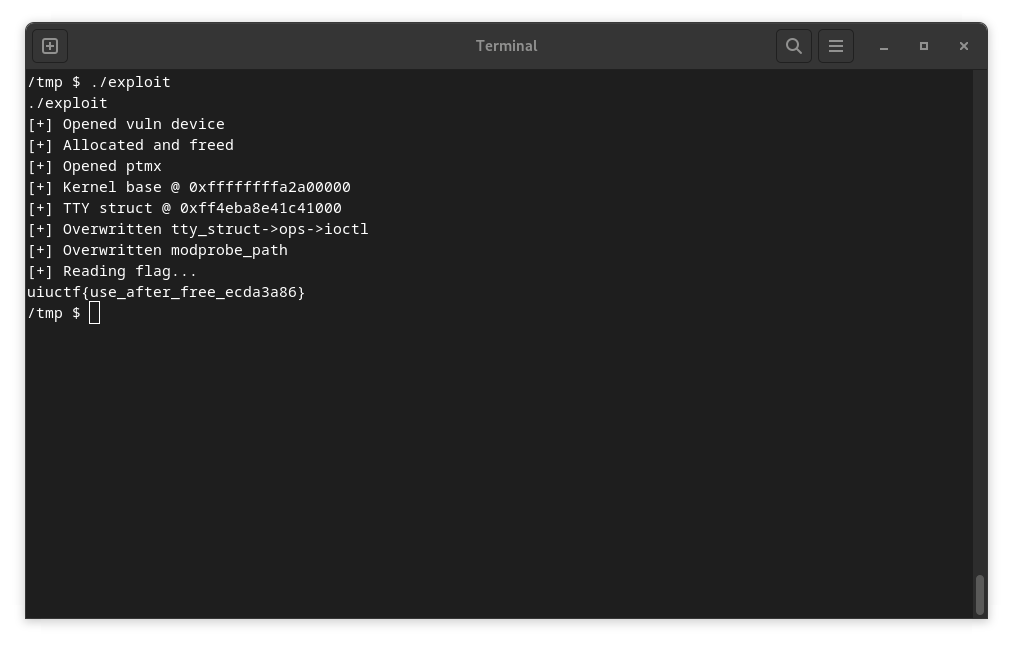The width and height of the screenshot is (1013, 647).
Task: Open the hamburger main menu
Action: pyautogui.click(x=836, y=46)
